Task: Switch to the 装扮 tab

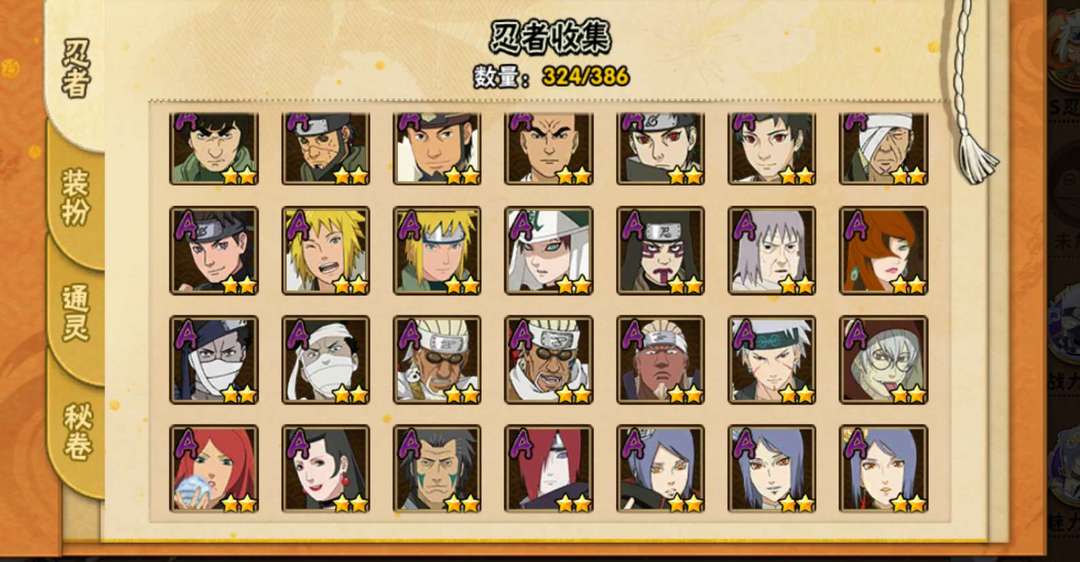Action: coord(76,197)
